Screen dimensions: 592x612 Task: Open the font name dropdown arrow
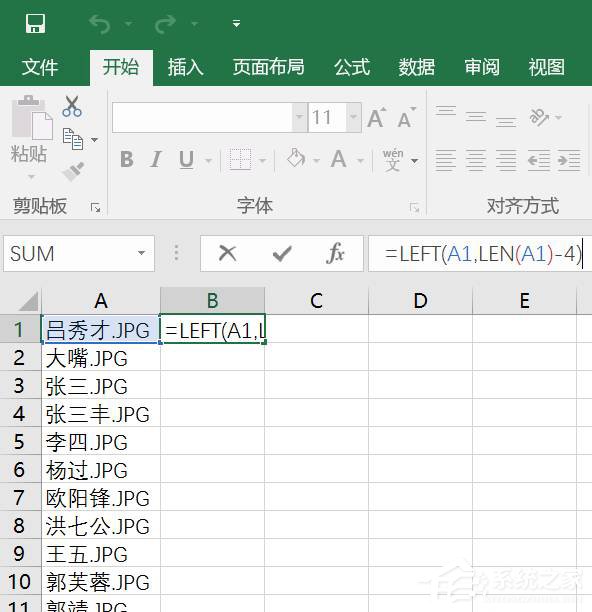click(299, 117)
